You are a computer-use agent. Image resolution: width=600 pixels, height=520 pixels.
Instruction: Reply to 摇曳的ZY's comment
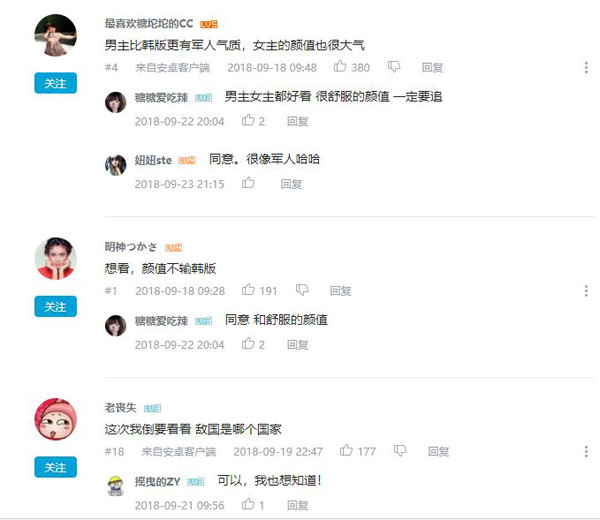[x=297, y=505]
